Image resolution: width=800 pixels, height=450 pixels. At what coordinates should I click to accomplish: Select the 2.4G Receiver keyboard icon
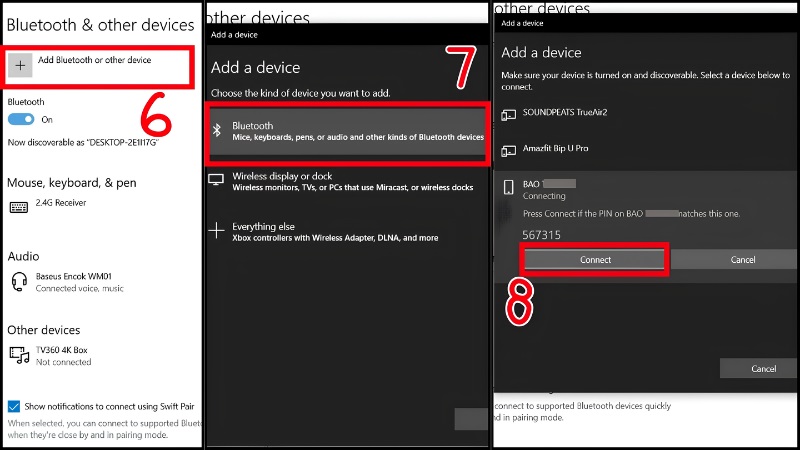click(19, 207)
